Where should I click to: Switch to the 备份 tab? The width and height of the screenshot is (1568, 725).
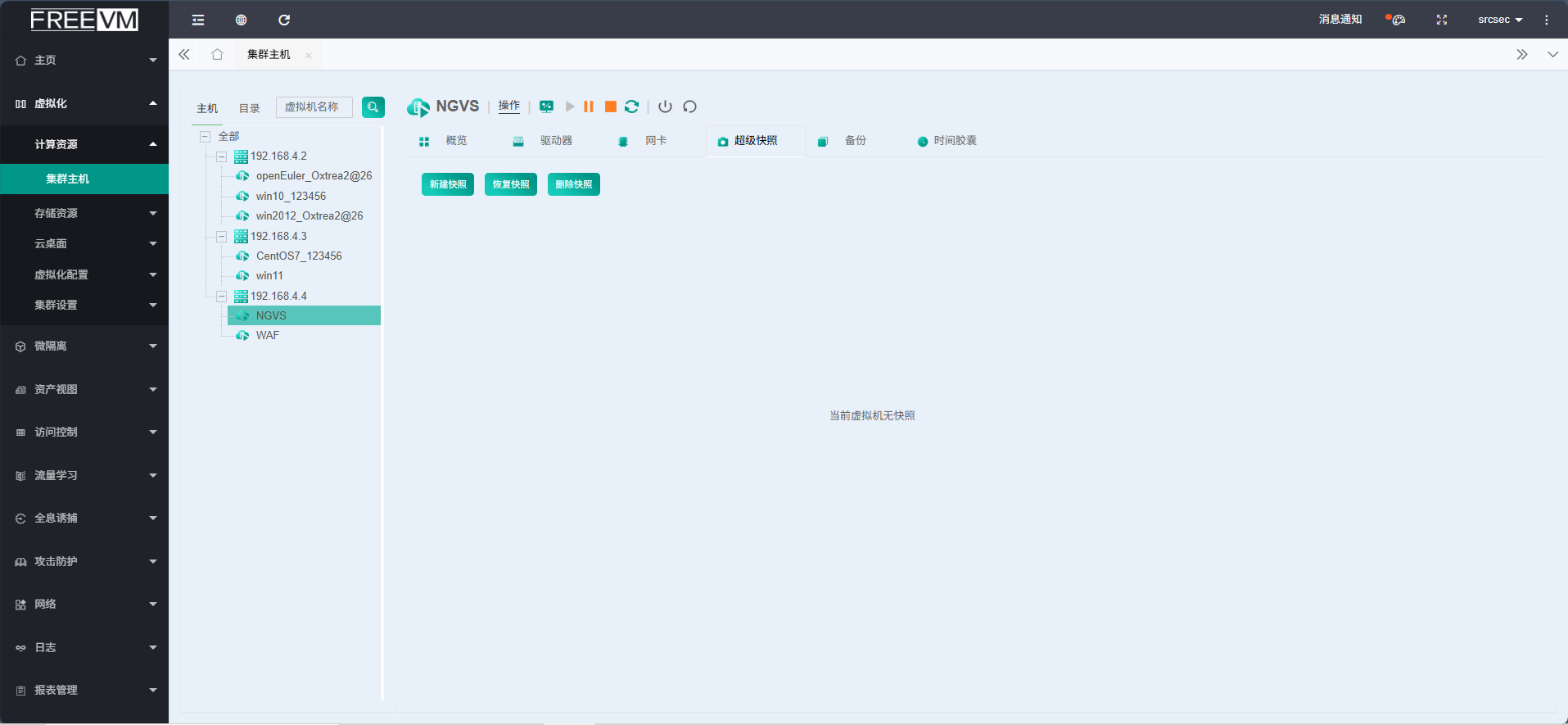coord(854,141)
